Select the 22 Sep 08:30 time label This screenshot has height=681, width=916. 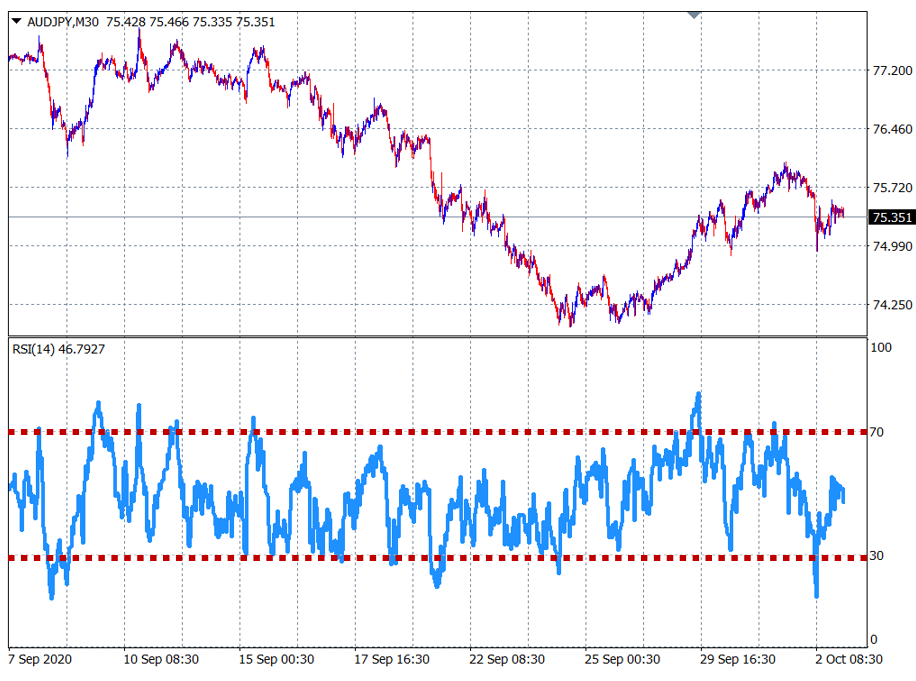[508, 660]
